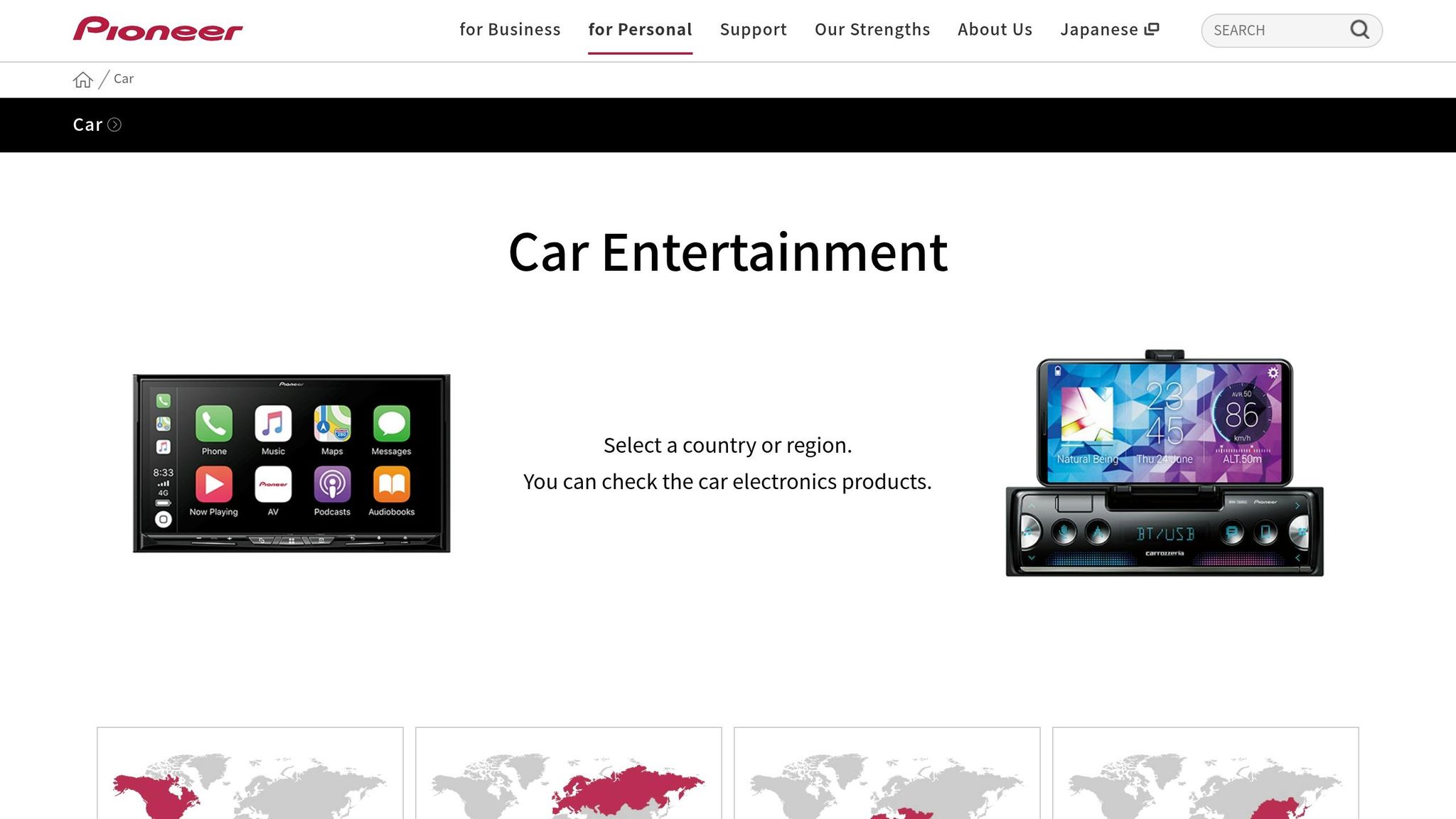Click the Audiobooks app icon on display

[391, 485]
